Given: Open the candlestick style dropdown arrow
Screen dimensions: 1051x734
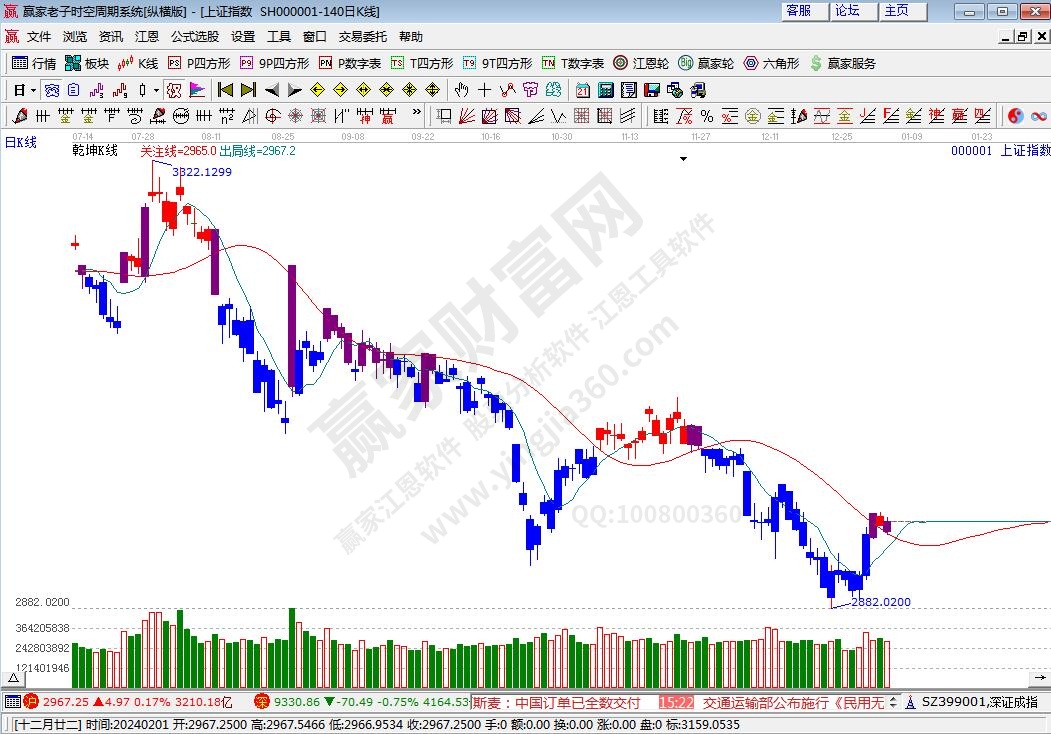Looking at the screenshot, I should [156, 90].
